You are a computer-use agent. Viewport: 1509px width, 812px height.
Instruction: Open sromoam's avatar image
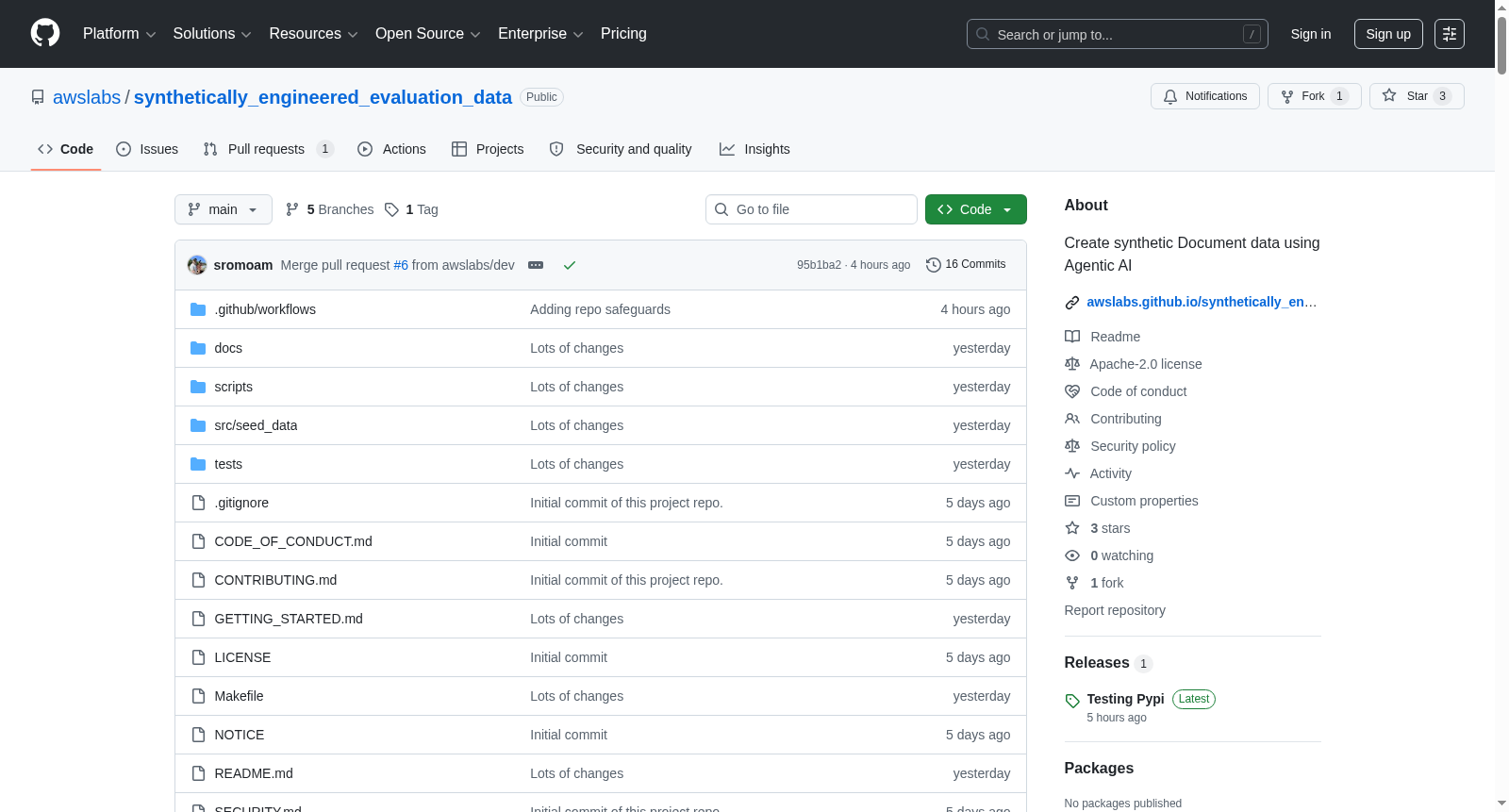(197, 265)
